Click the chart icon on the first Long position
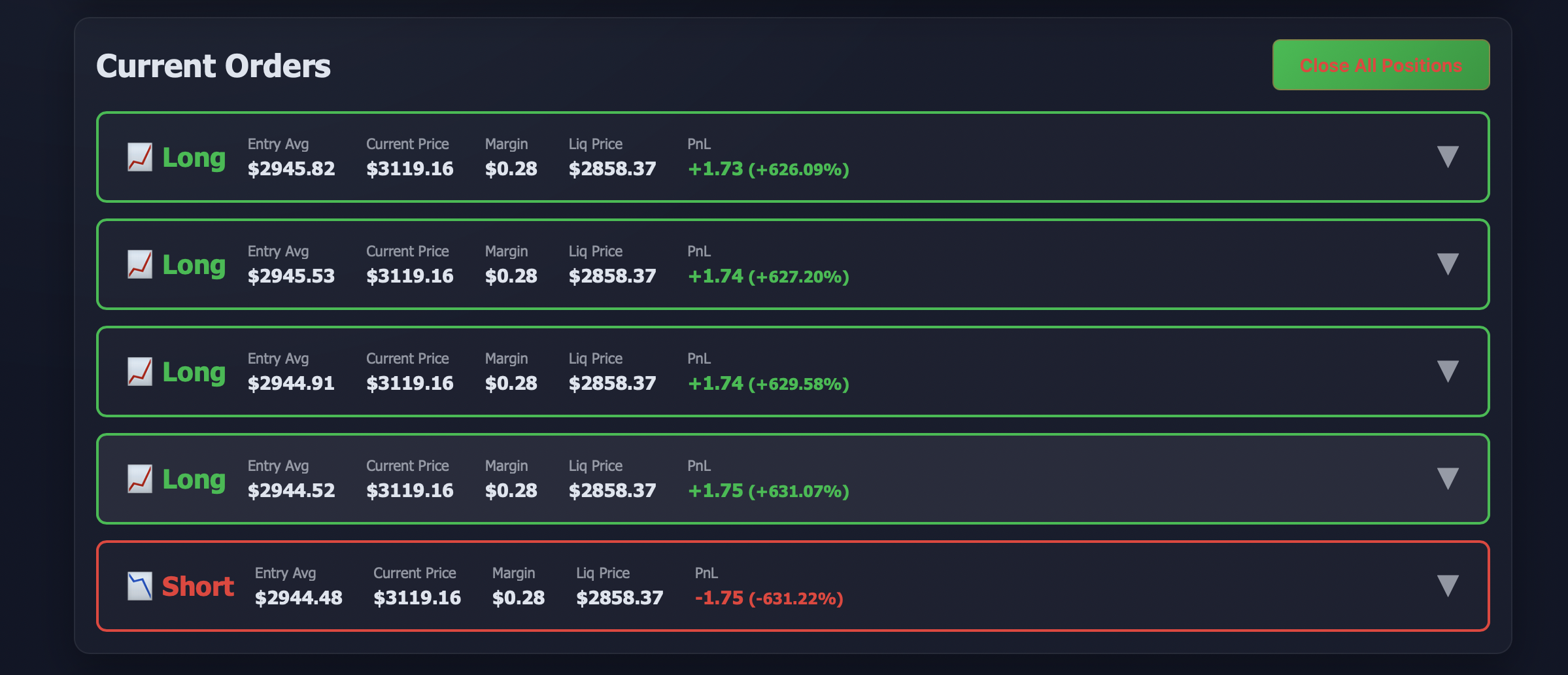Viewport: 1568px width, 675px height. [139, 157]
